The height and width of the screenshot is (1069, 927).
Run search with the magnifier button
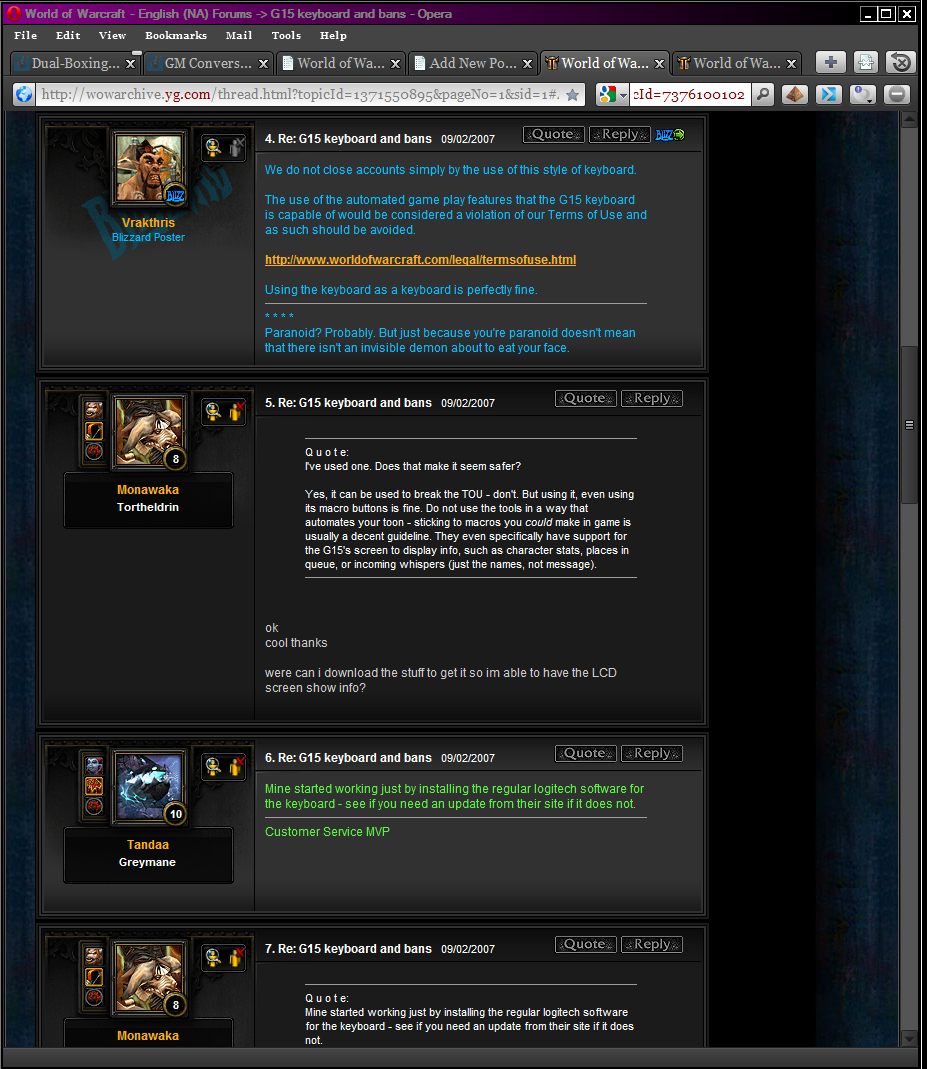763,94
